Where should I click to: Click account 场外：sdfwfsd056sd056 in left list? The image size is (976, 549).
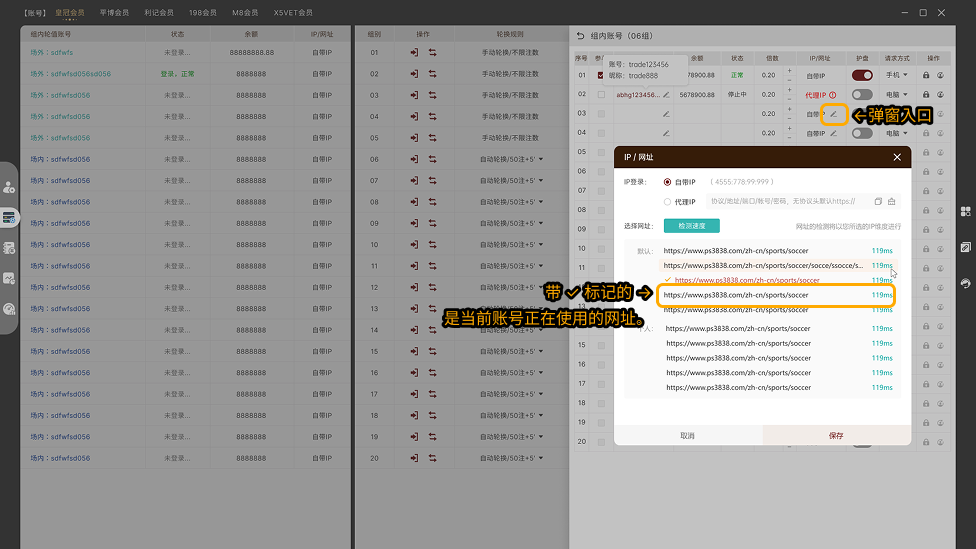(71, 74)
